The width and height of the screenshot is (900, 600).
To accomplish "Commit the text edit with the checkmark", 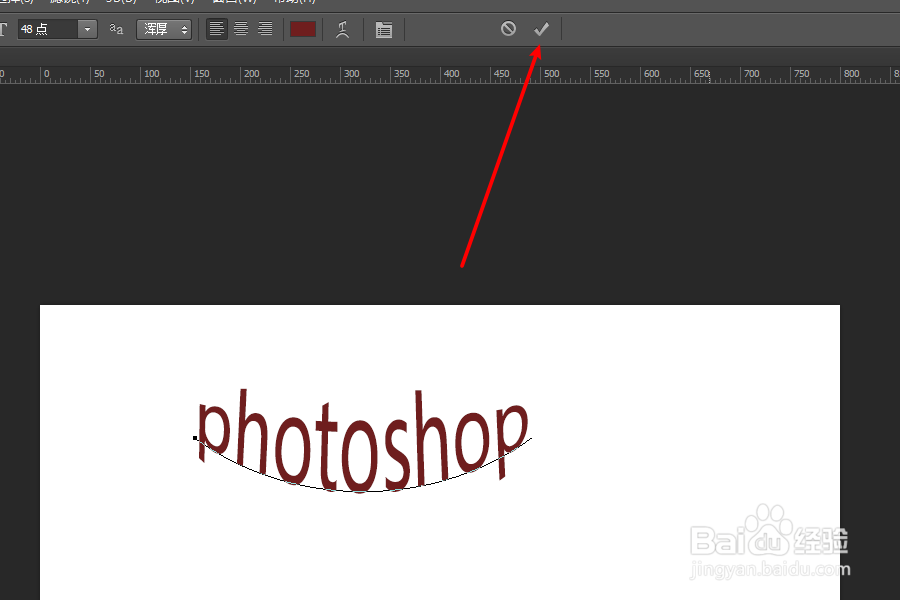I will (541, 29).
